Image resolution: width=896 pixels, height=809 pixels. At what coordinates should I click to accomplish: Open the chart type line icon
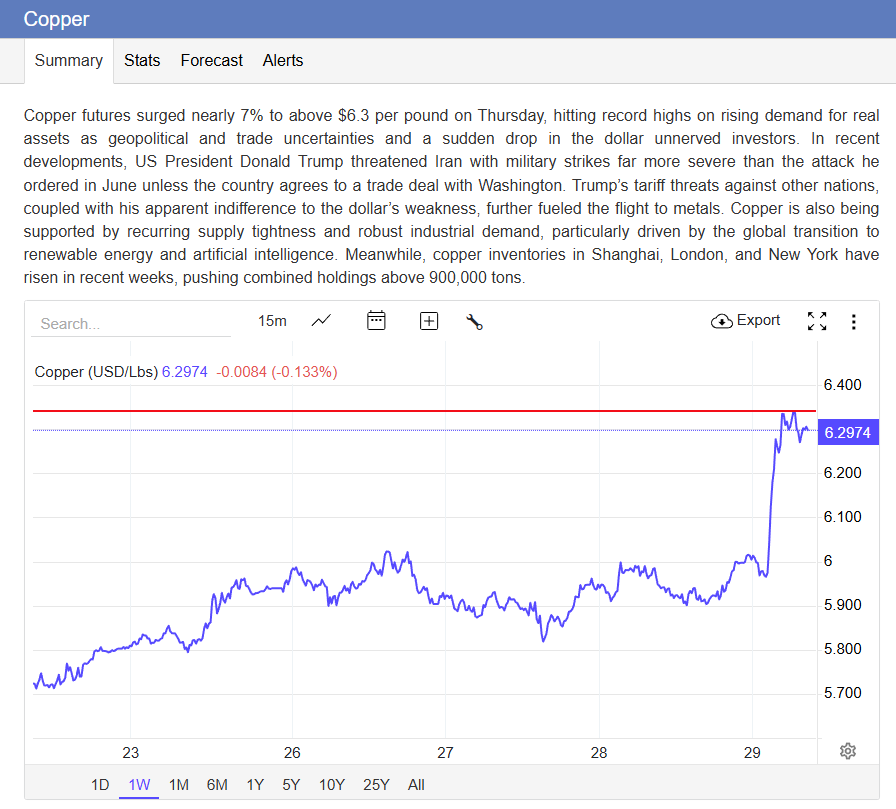point(321,321)
